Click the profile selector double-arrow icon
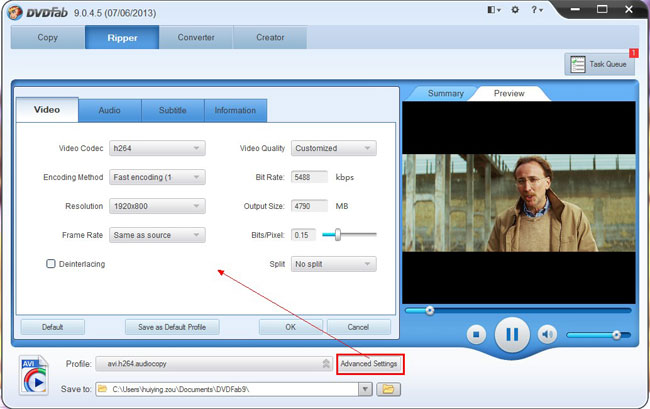Screen dimensions: 650x409 (326, 363)
